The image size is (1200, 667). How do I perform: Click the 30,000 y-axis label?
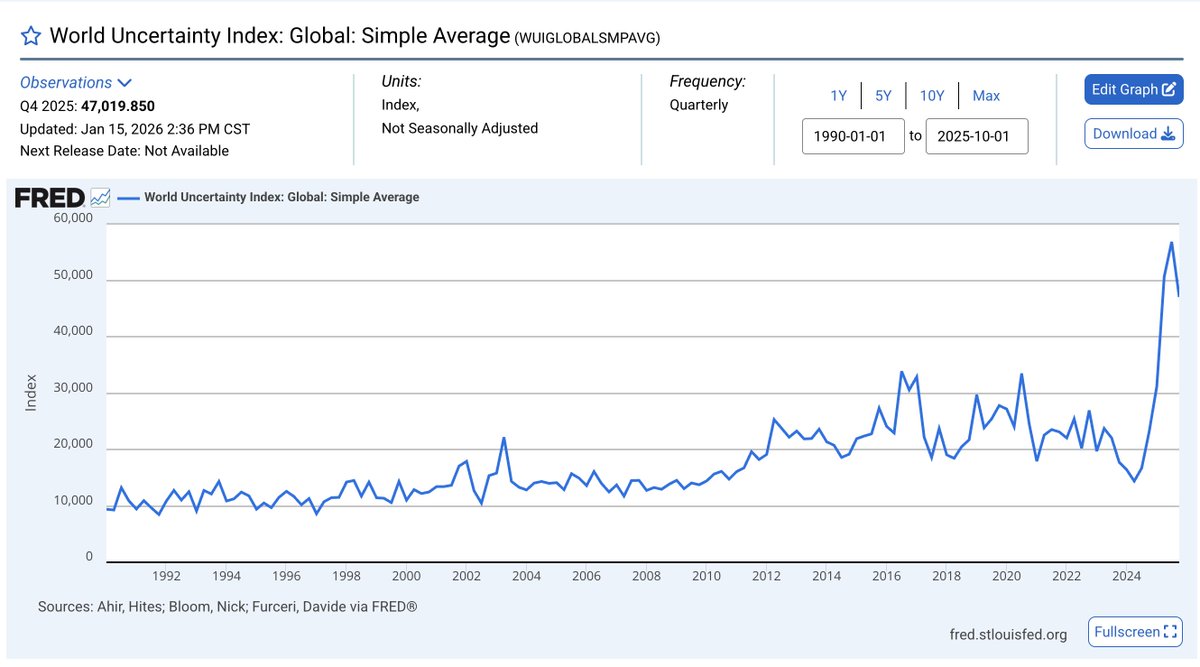(x=72, y=388)
